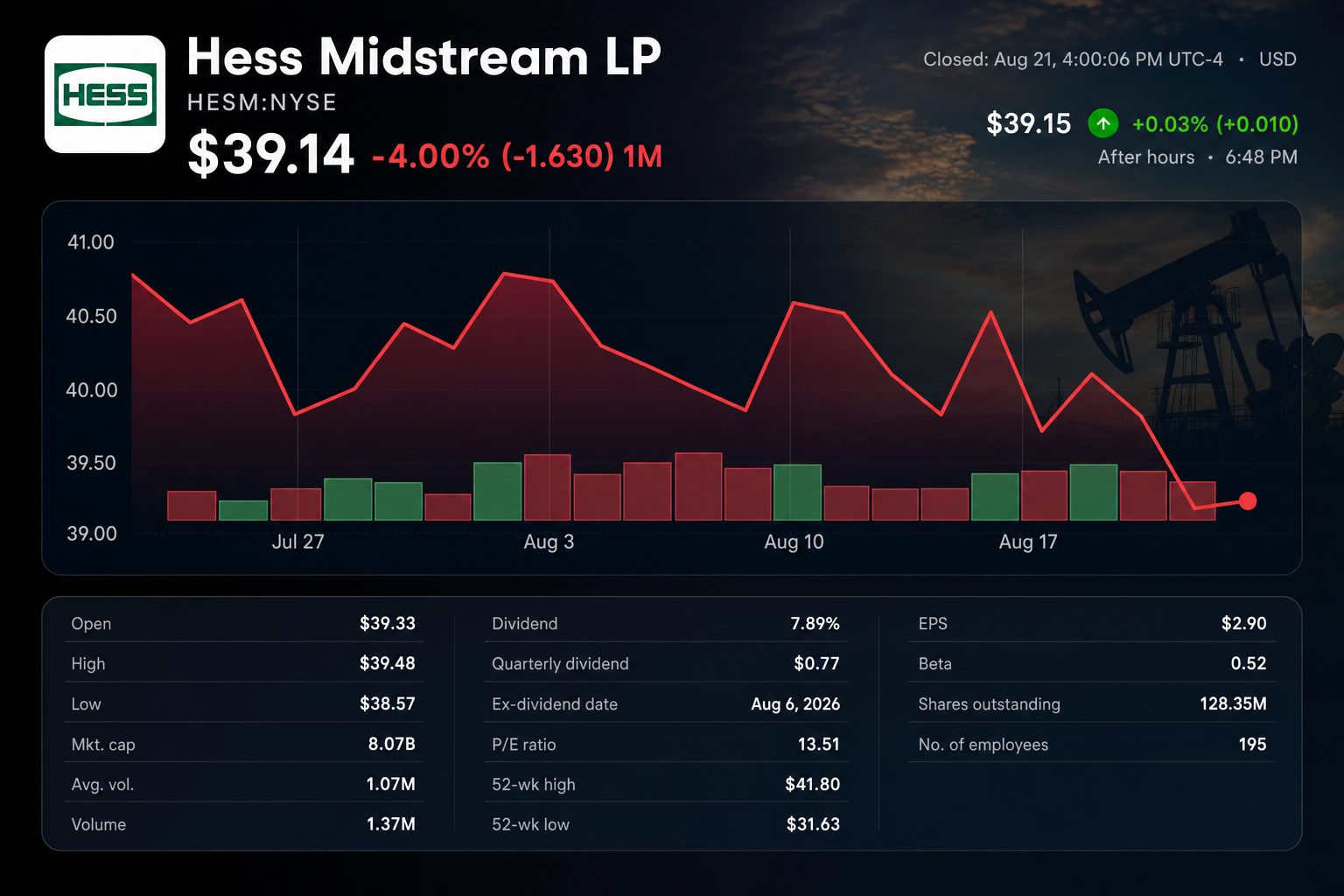Click the market cap value "8.07B"
This screenshot has width=1344, height=896.
click(391, 744)
